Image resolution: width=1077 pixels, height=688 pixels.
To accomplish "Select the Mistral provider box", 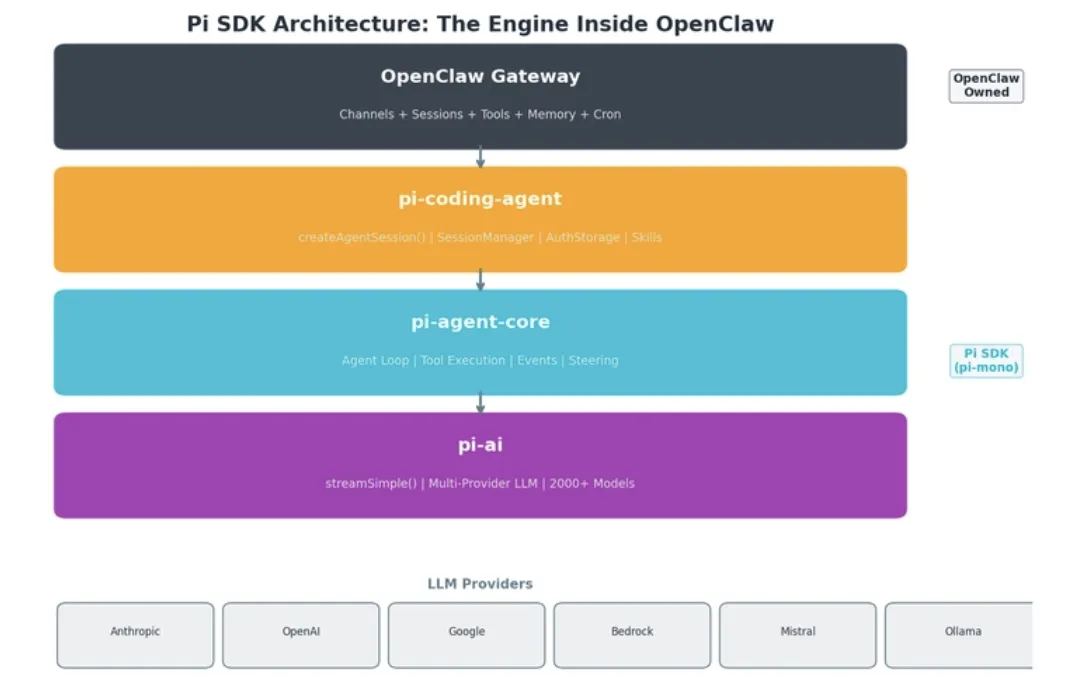I will pyautogui.click(x=798, y=634).
